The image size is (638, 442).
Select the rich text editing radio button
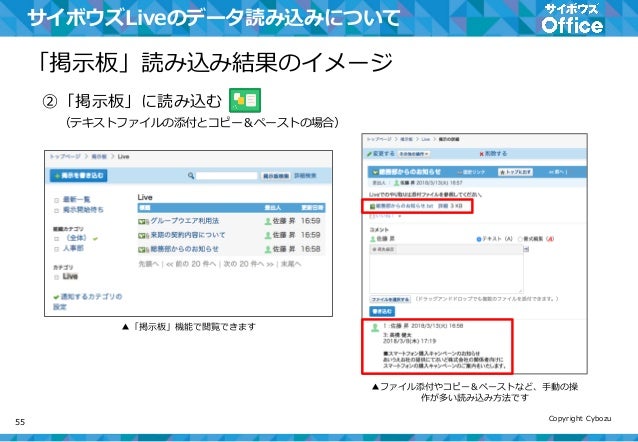520,239
